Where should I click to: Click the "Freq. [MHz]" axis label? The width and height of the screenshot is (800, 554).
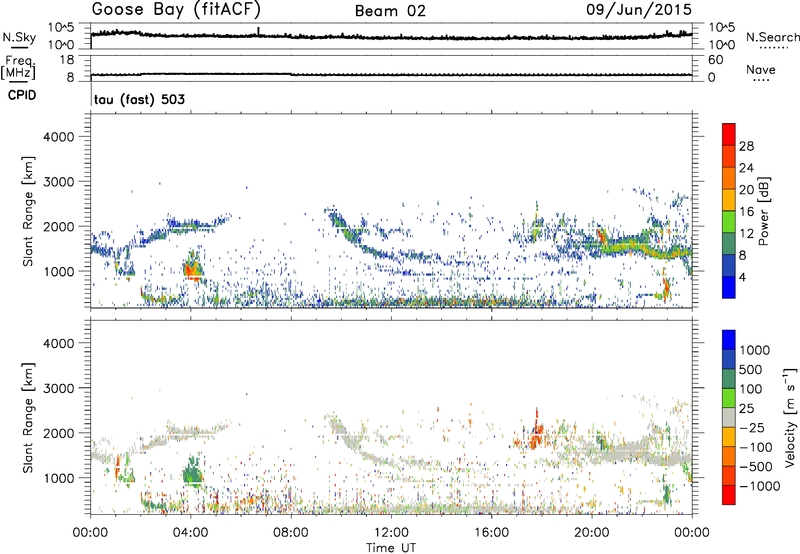[19, 67]
